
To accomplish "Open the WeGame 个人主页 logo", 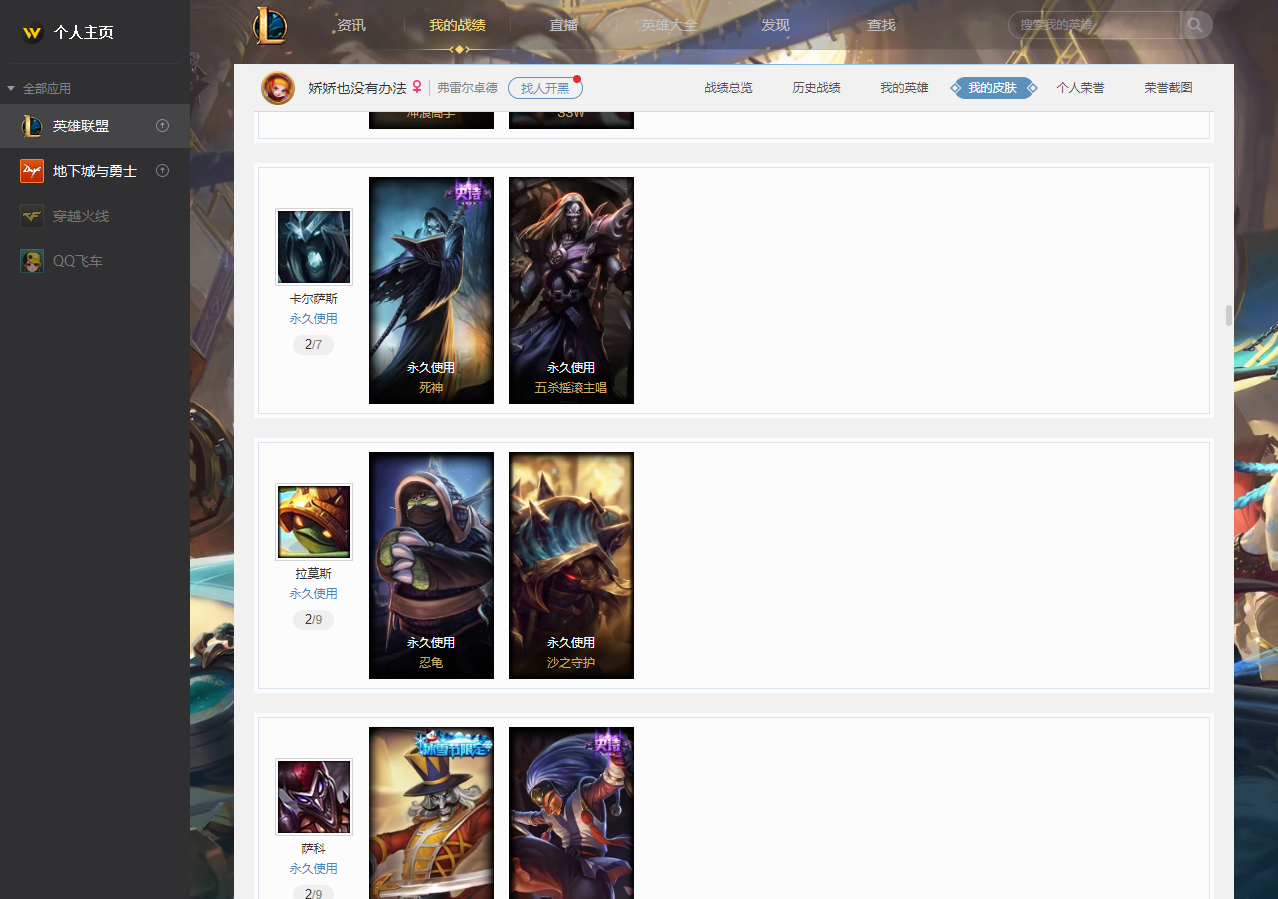I will coord(33,33).
